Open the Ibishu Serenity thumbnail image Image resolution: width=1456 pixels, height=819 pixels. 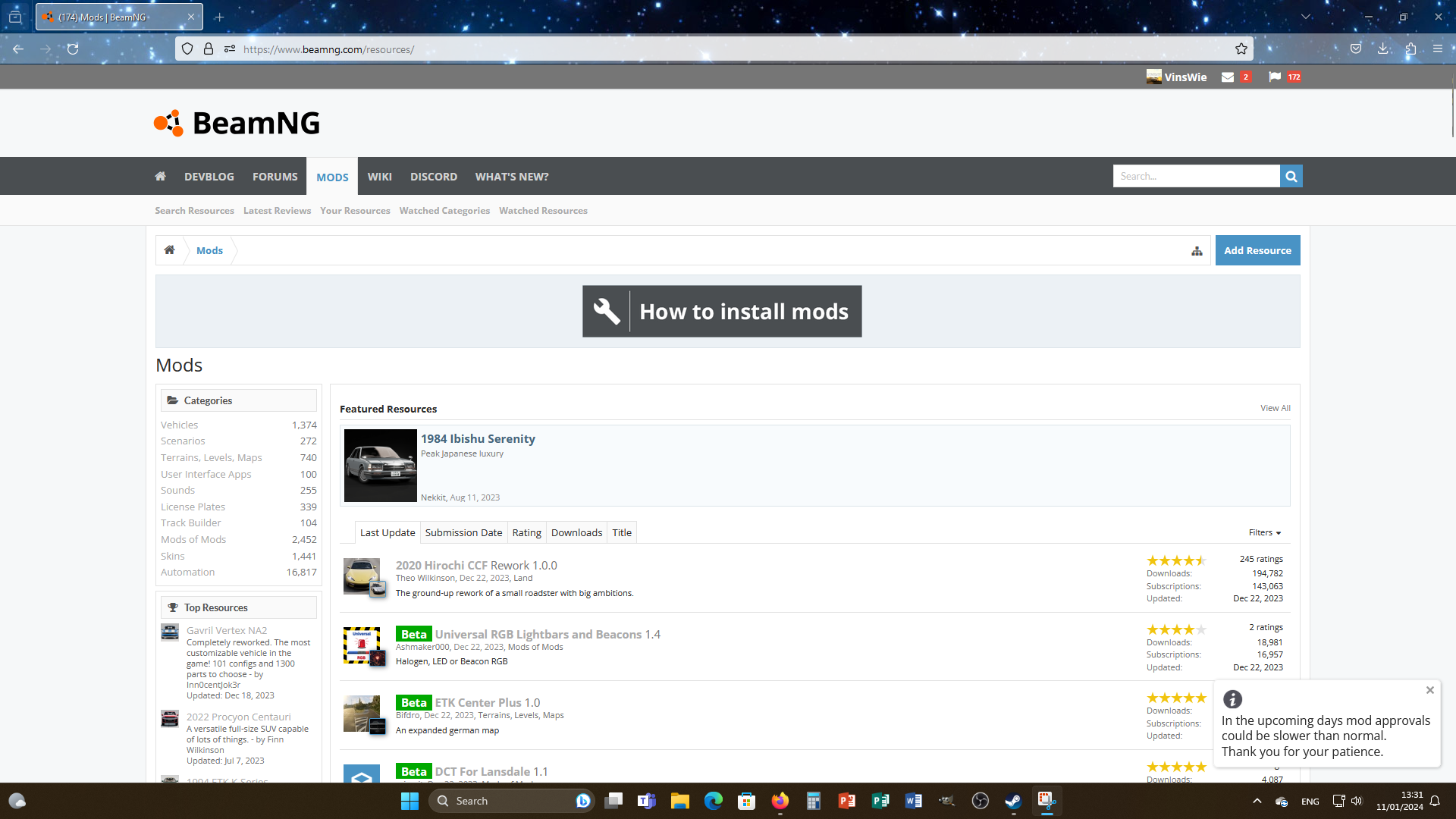click(380, 466)
